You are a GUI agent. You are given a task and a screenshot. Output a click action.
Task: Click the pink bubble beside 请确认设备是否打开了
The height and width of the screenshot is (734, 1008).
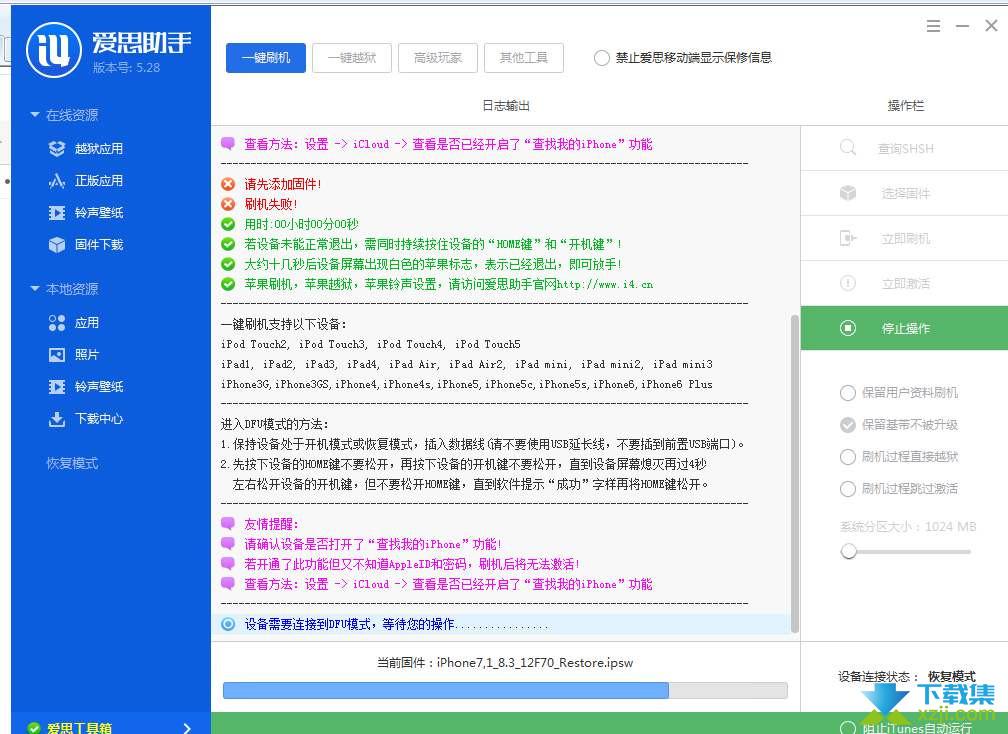point(228,544)
